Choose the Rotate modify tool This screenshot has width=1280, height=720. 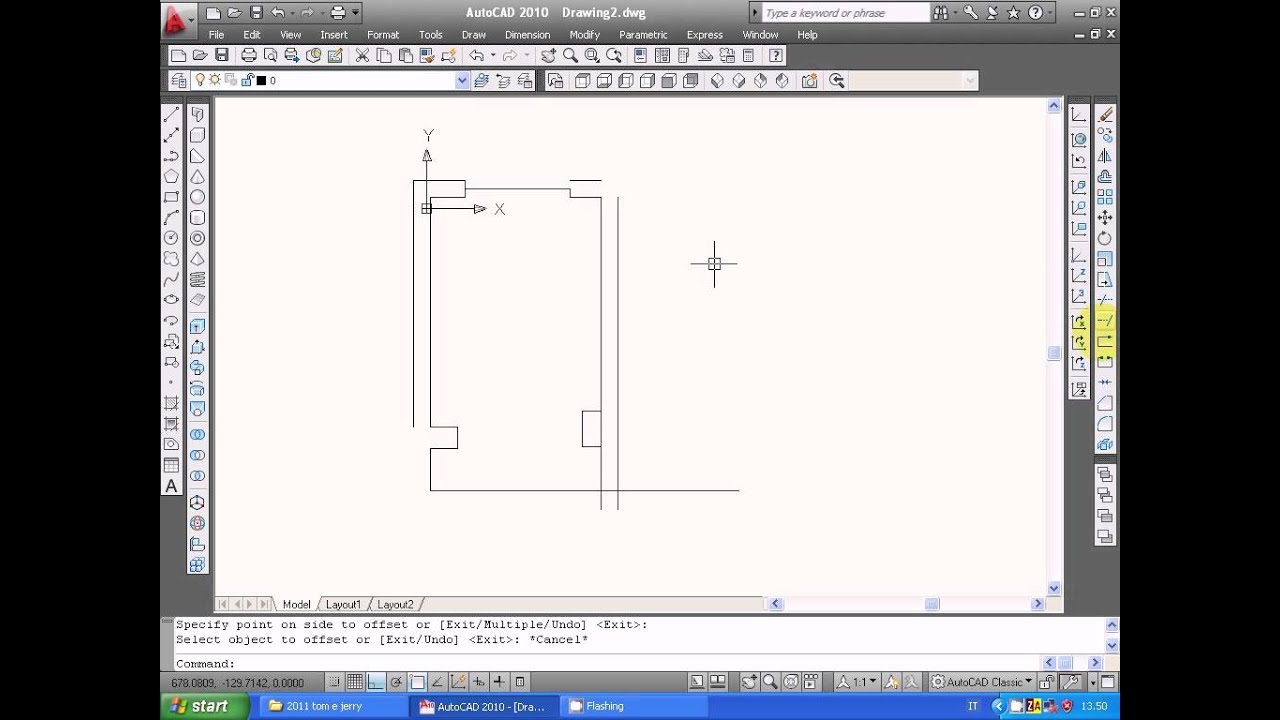(1105, 238)
